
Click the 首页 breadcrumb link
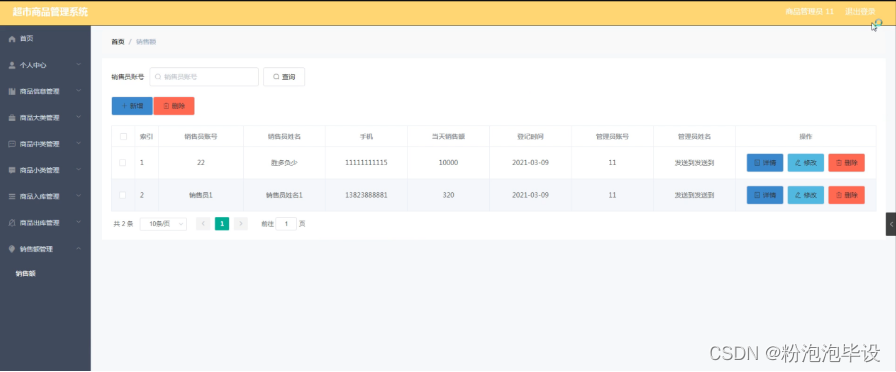(118, 42)
